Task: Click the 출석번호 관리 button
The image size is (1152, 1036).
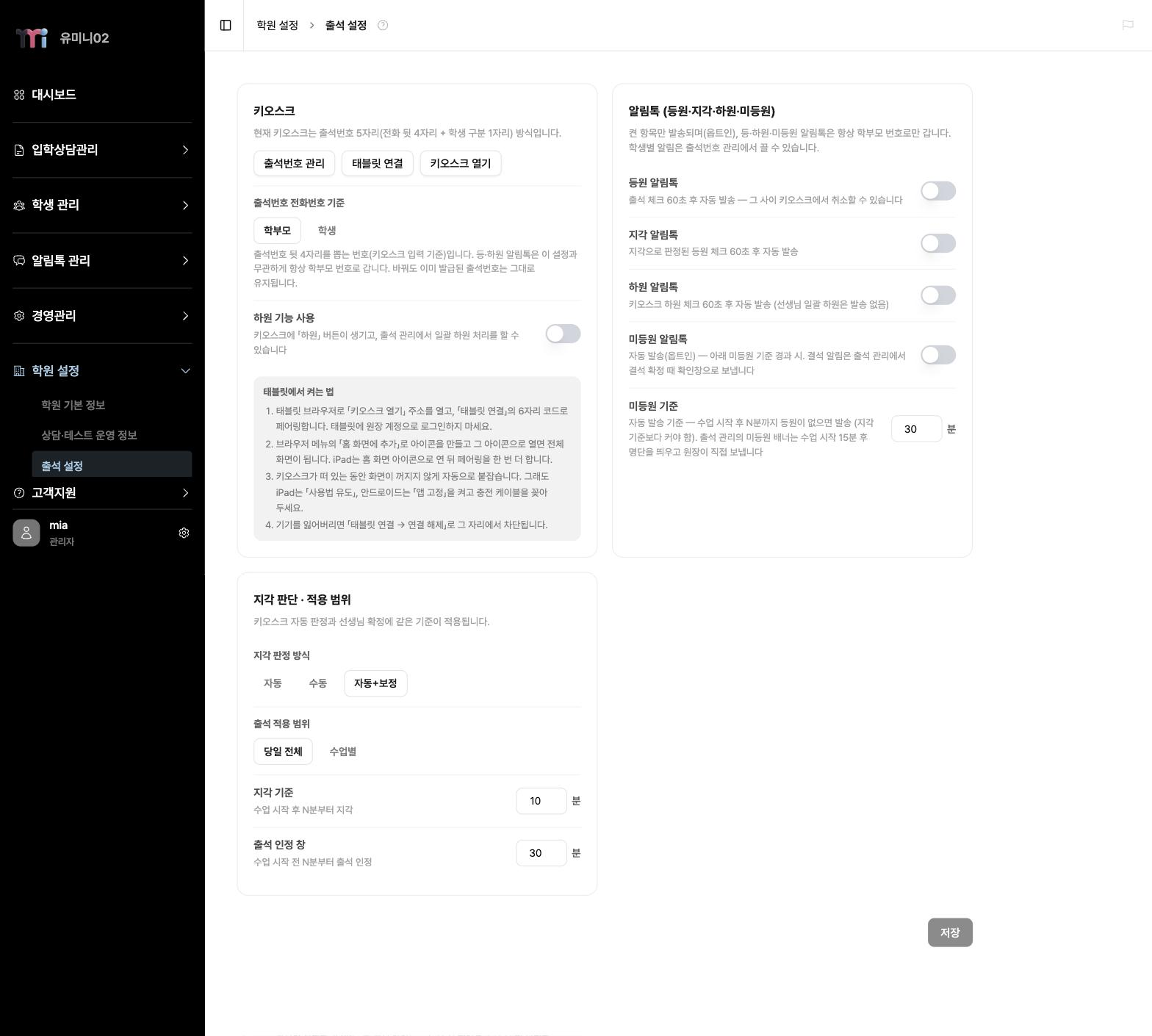Action: (294, 163)
